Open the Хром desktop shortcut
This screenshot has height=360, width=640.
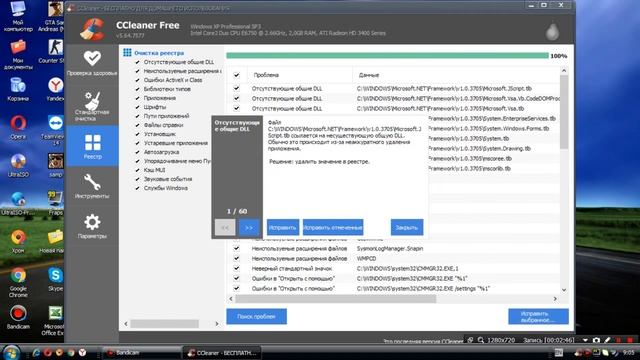(18, 241)
